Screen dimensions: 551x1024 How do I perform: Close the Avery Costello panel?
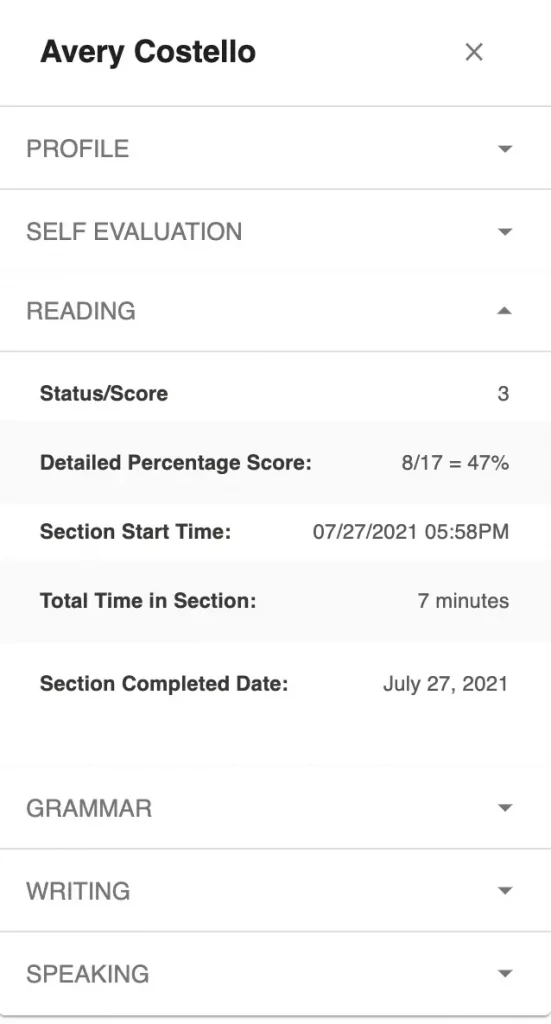click(x=474, y=52)
